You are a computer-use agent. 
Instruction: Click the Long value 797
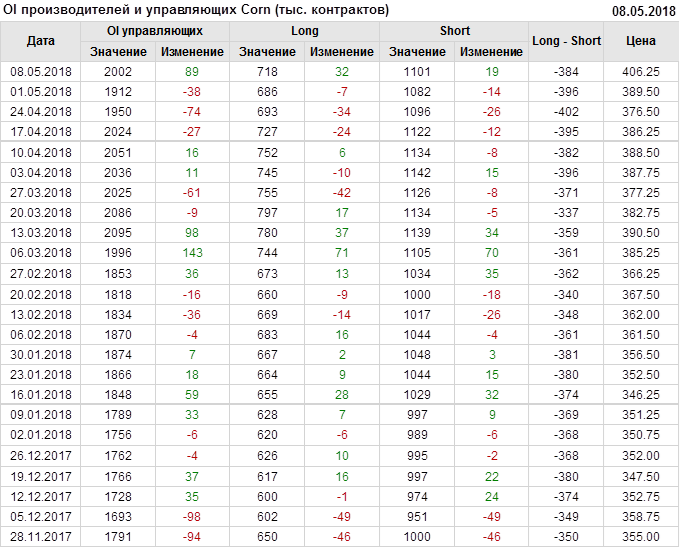pyautogui.click(x=267, y=213)
